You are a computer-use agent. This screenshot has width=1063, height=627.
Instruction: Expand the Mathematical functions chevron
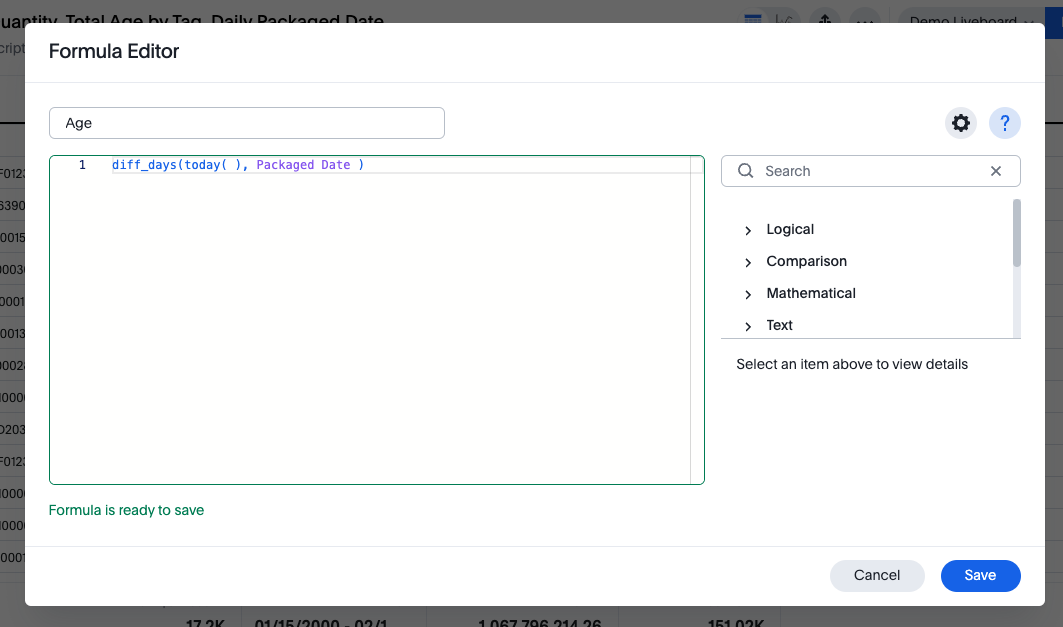(x=748, y=294)
